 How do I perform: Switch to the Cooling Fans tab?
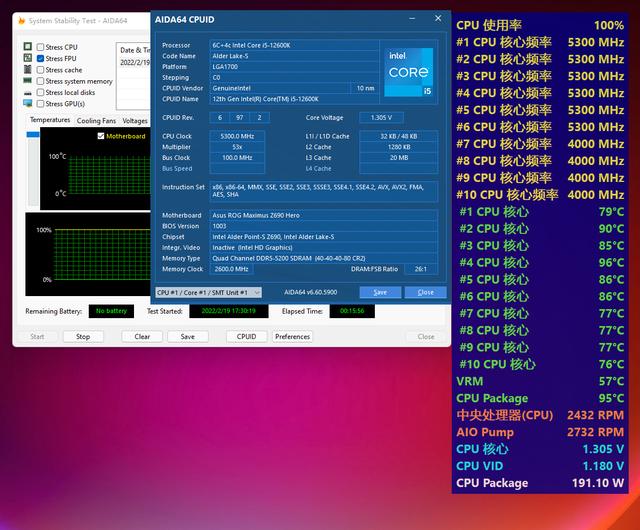96,121
